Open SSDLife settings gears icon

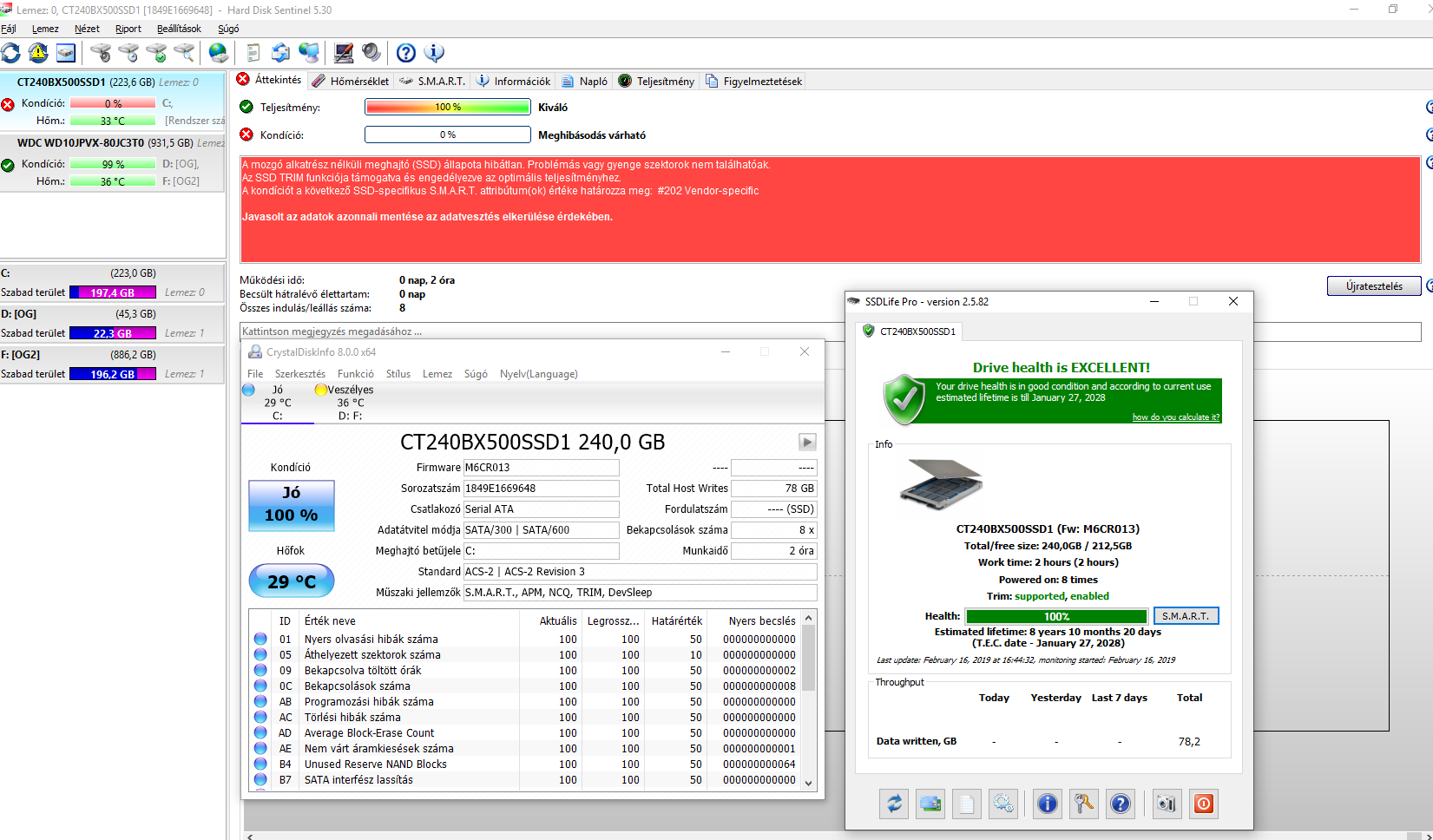tap(1003, 804)
